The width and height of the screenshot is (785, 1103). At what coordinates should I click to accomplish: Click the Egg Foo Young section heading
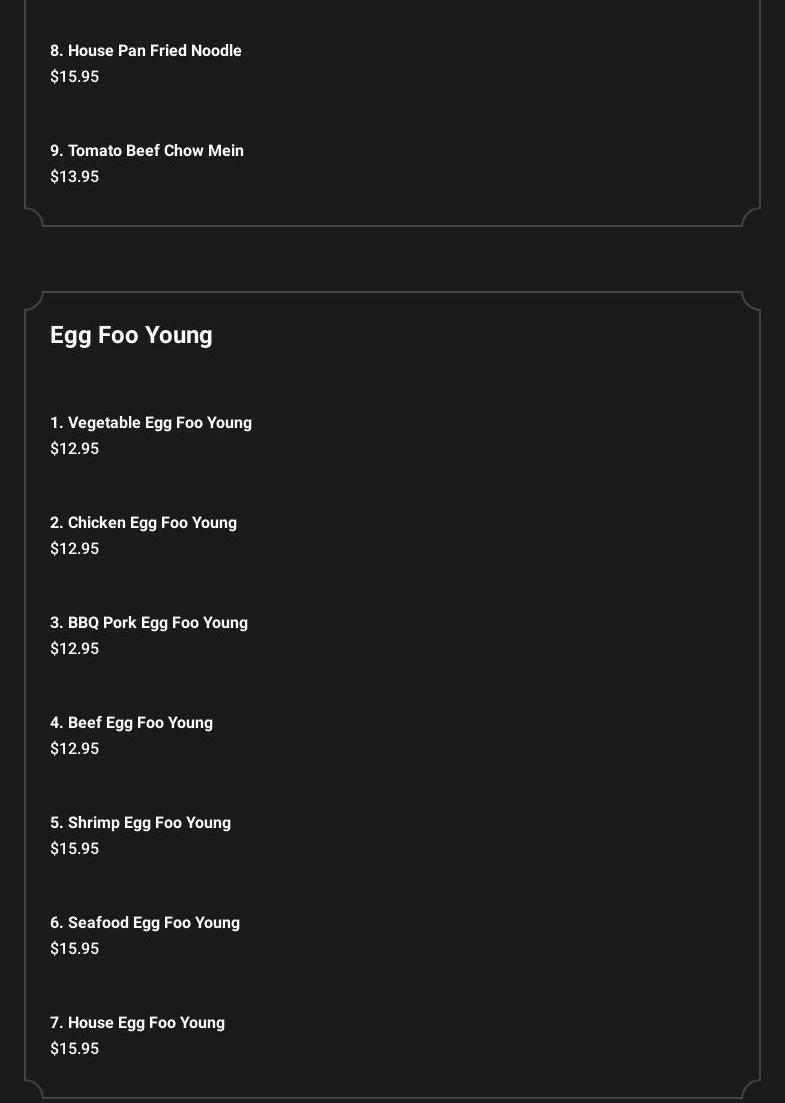[131, 335]
